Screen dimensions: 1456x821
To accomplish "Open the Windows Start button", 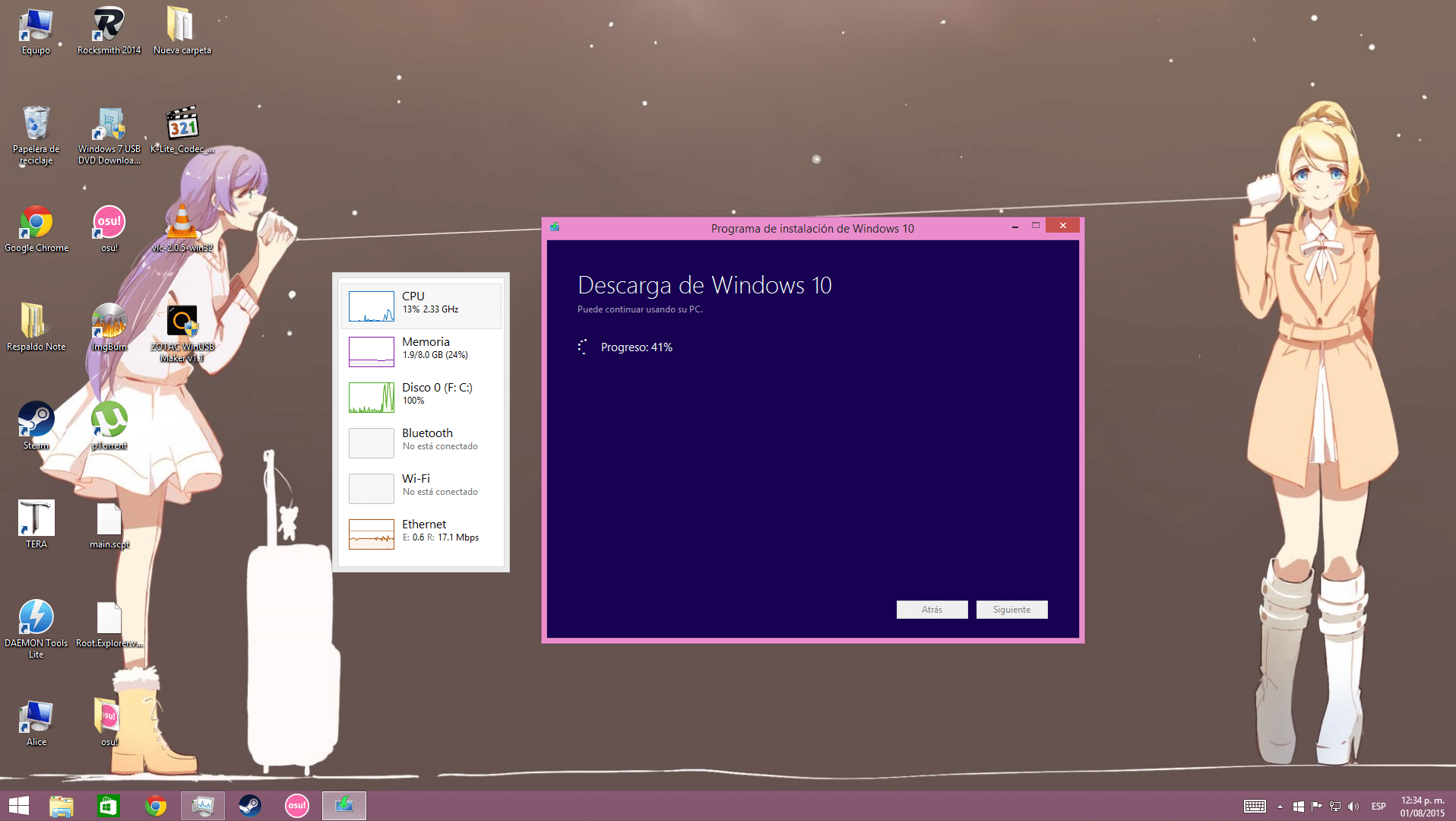I will 18,806.
